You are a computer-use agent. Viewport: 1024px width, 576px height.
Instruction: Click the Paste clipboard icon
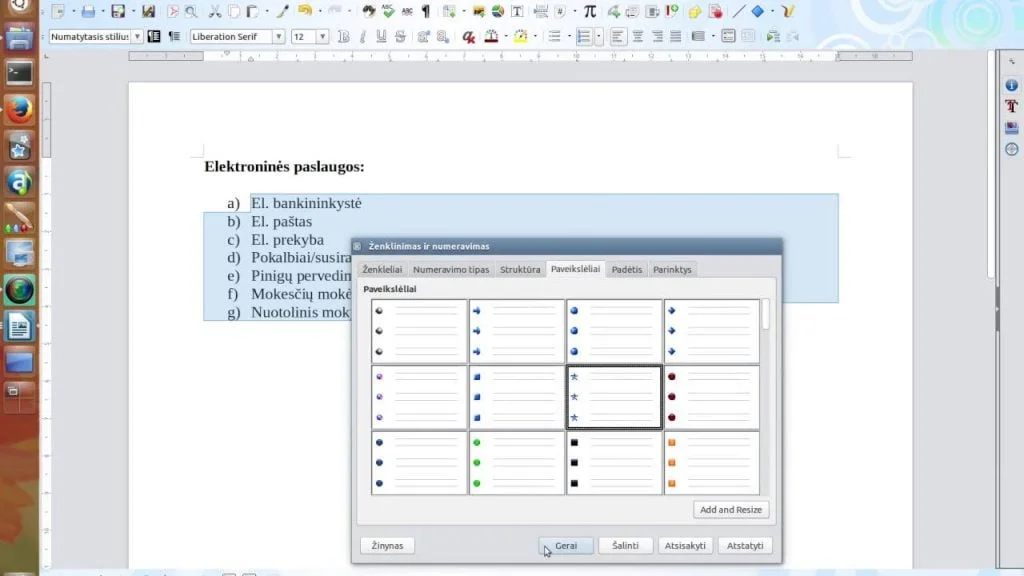[x=251, y=12]
